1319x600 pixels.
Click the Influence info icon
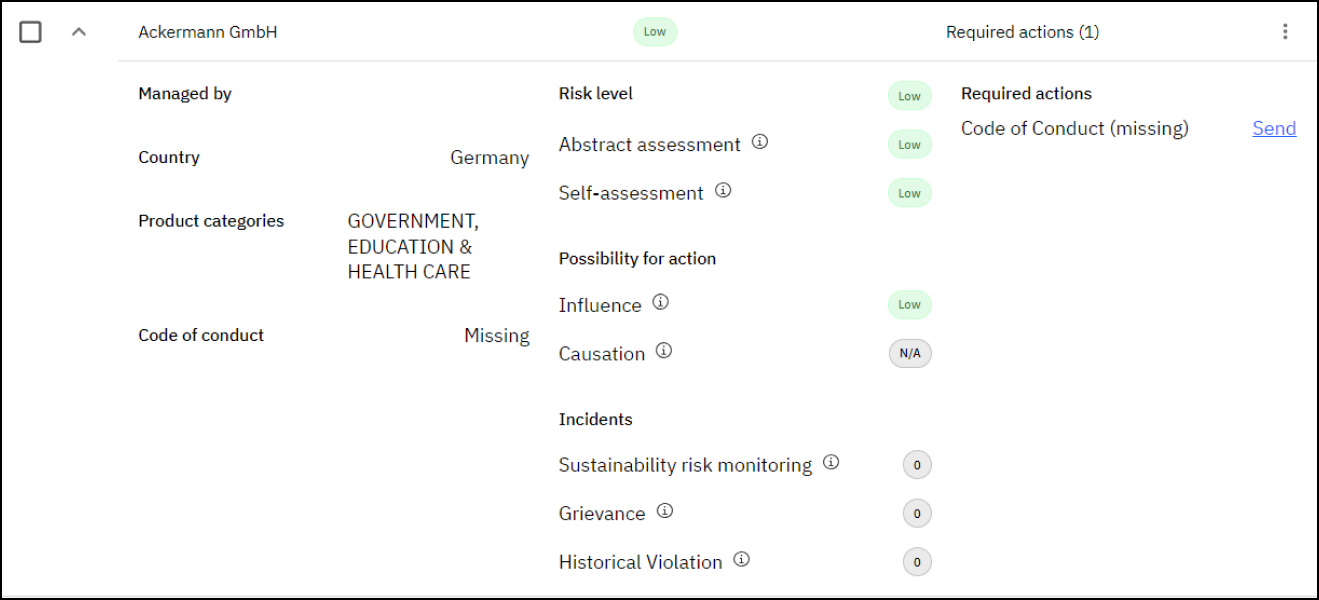coord(660,302)
